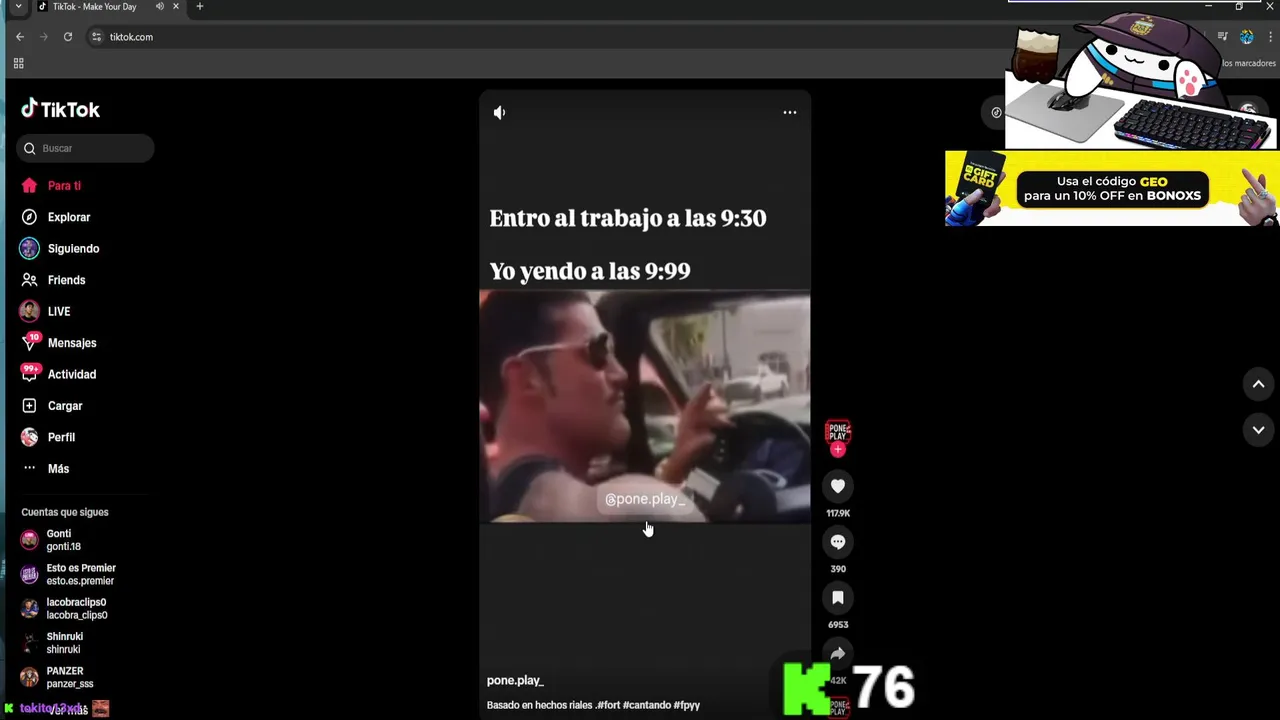Click the home icon beside Para ti
This screenshot has width=1280, height=720.
tap(29, 185)
